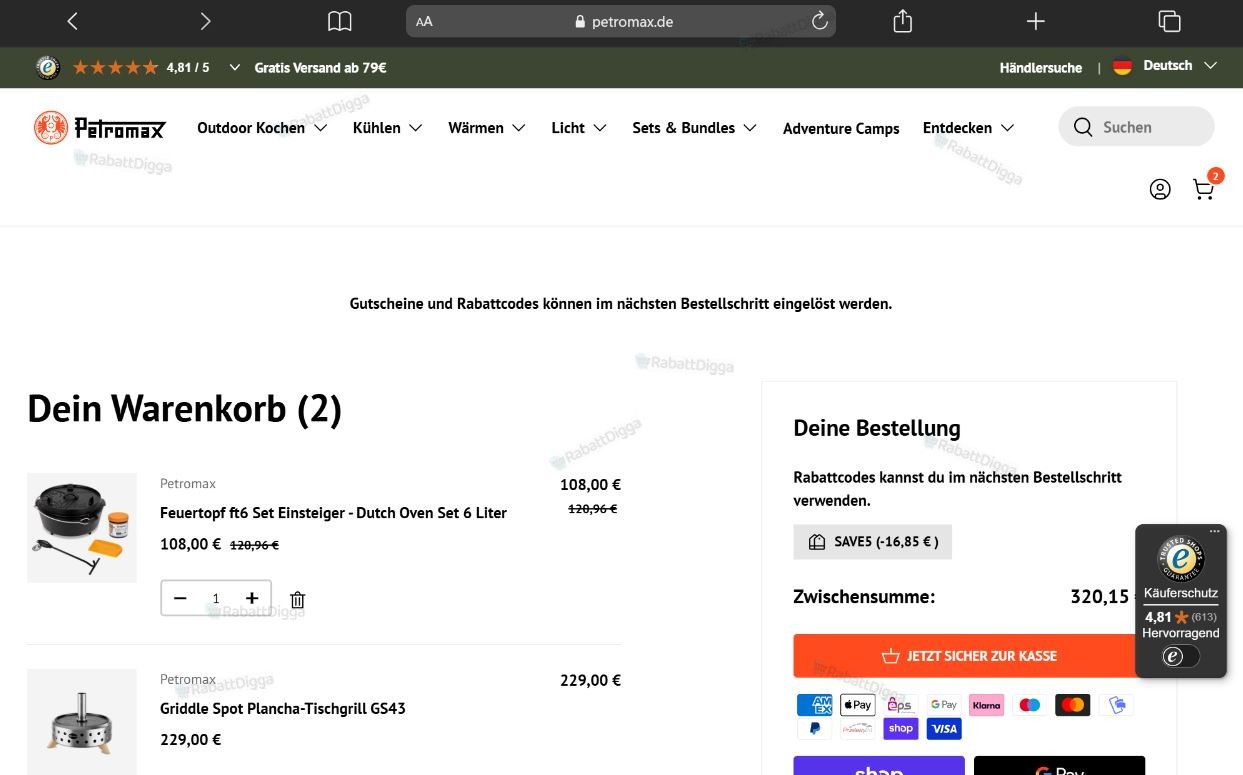Increase Feuertopf quantity with plus
1243x775 pixels.
[252, 598]
